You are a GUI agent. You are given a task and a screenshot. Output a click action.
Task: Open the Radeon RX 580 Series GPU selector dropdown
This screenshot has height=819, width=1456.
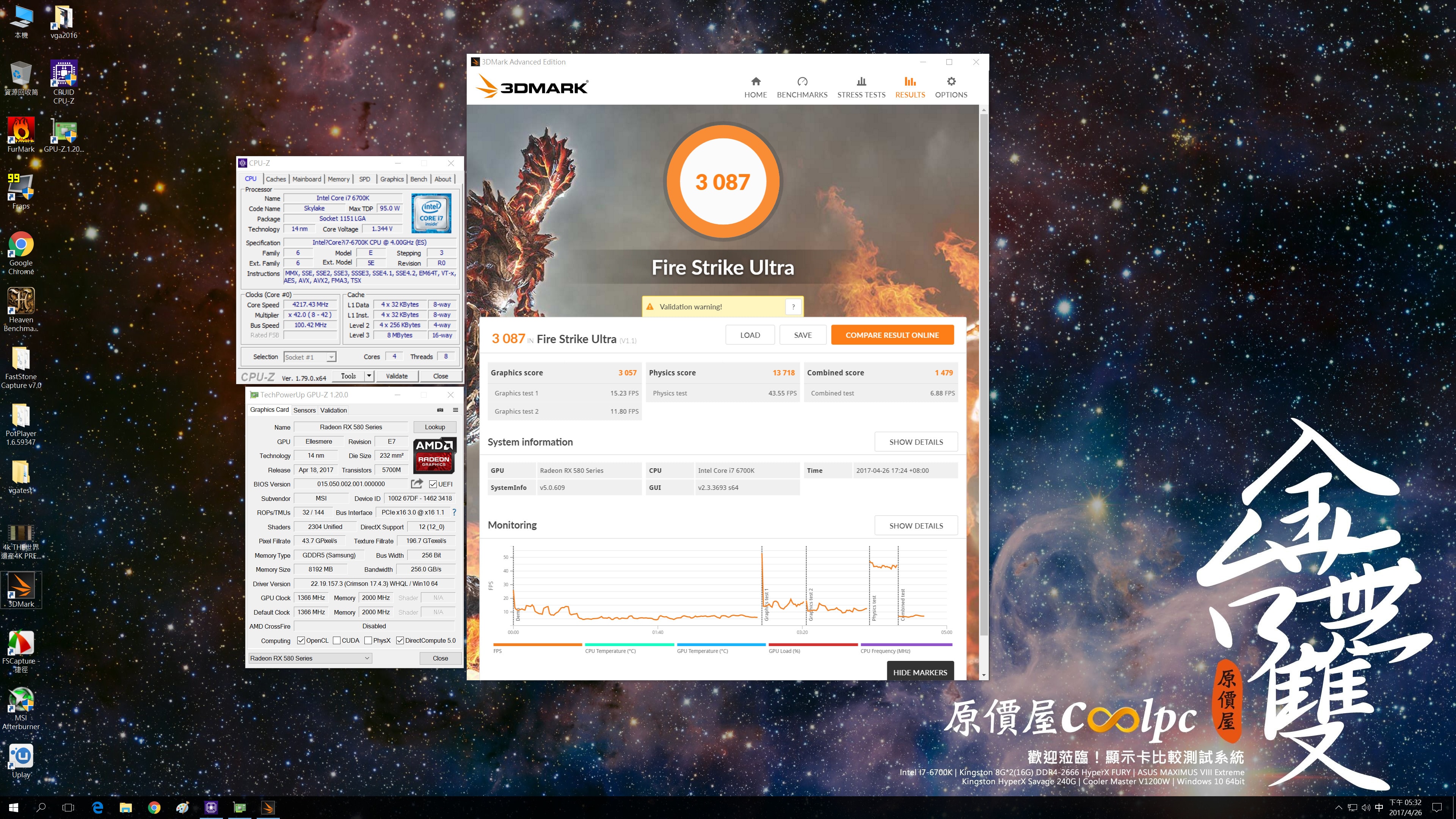[310, 658]
